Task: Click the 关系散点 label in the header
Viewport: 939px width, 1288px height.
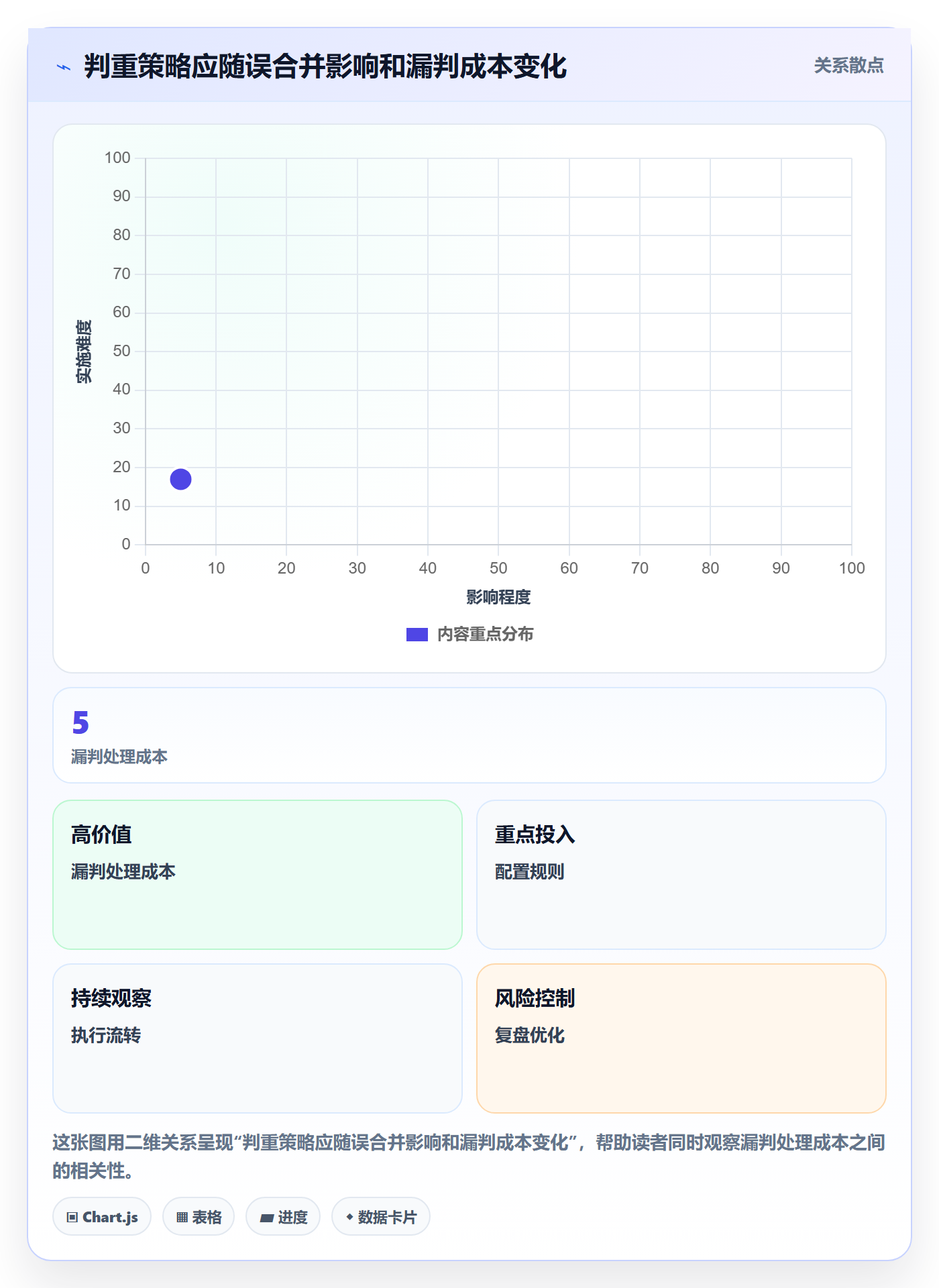Action: point(848,66)
